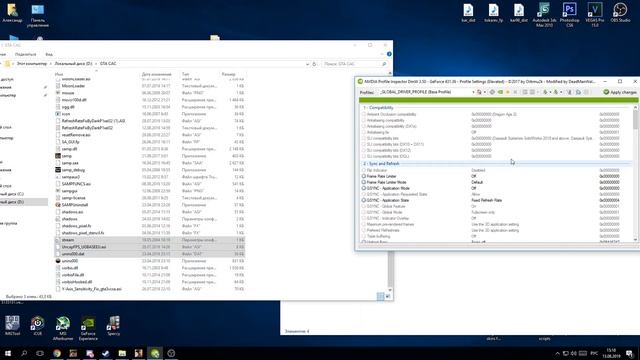
Task: Open GeForce Experience desktop shortcut
Action: pos(88,328)
